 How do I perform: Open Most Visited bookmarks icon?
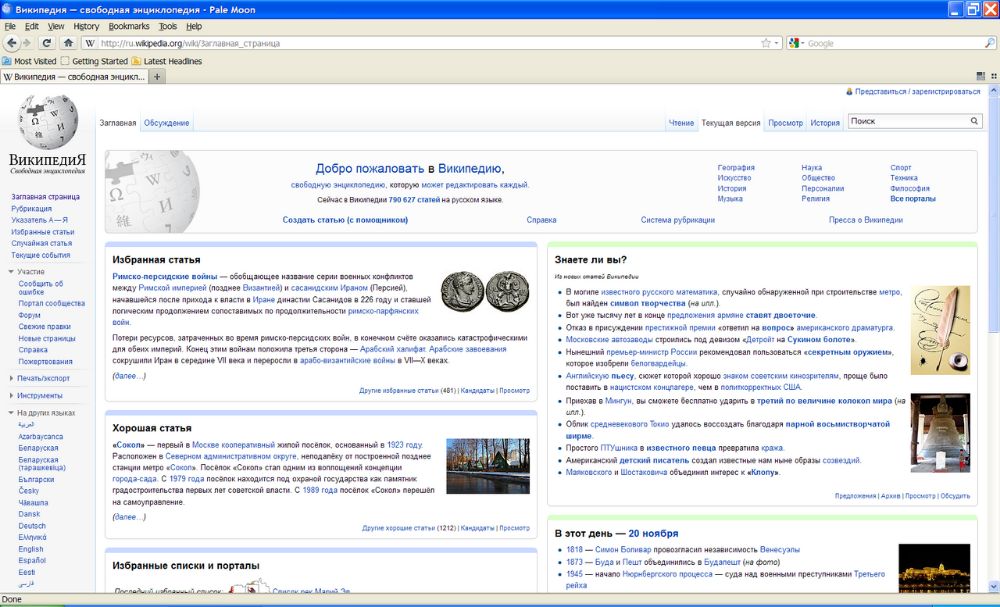click(6, 61)
